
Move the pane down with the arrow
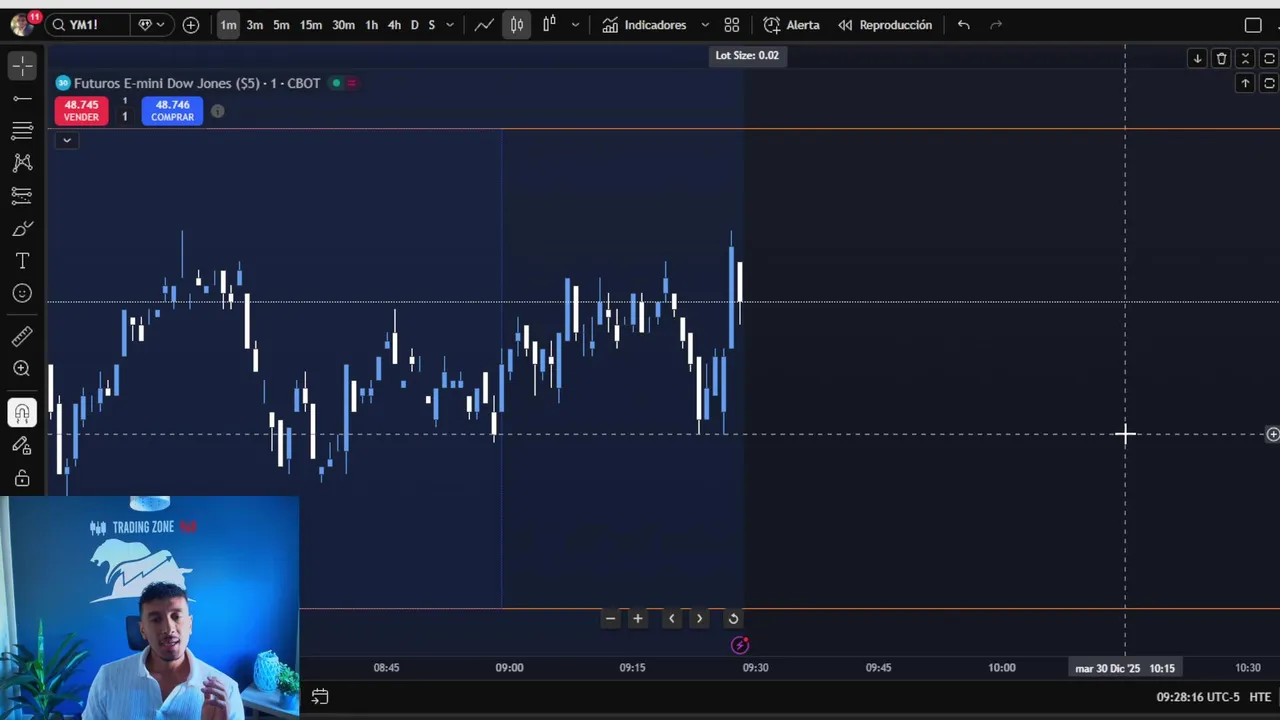[x=1197, y=59]
